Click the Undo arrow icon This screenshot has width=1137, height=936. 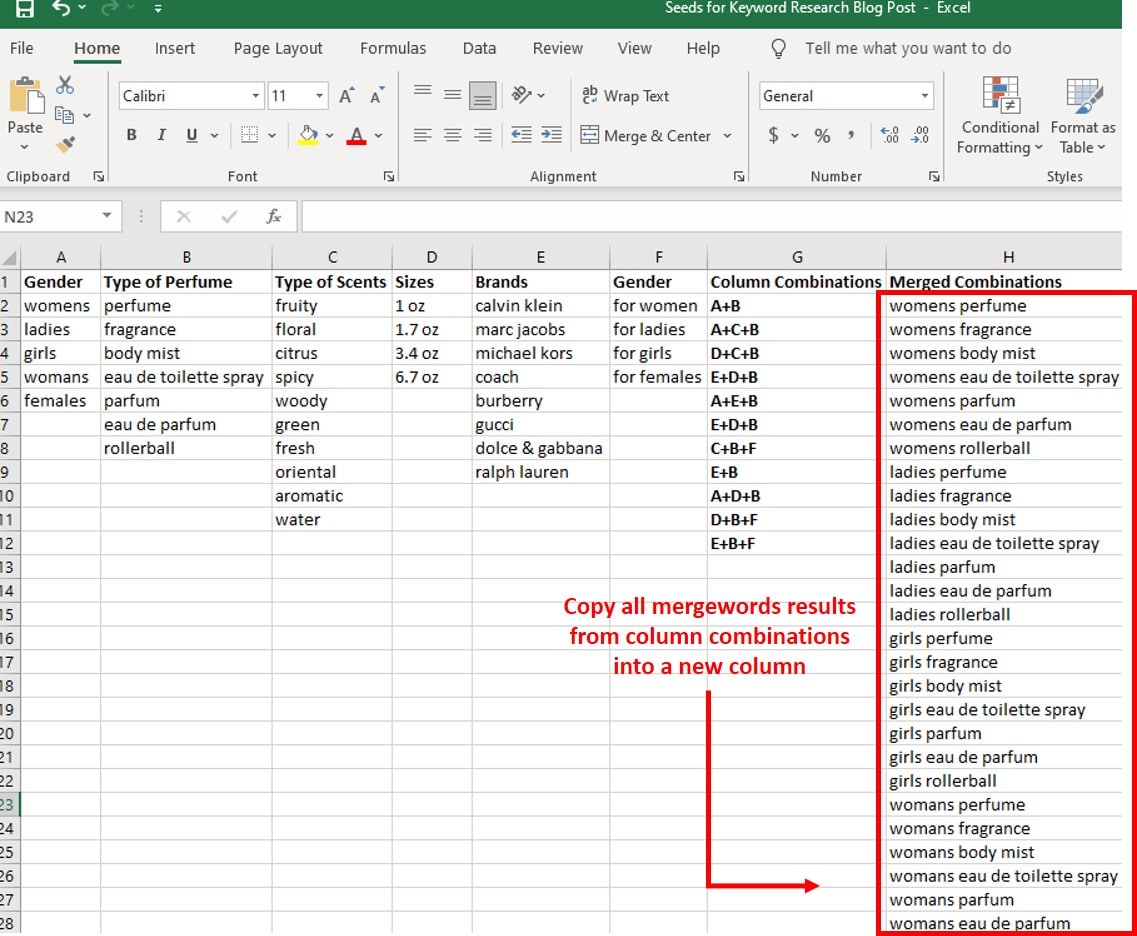pyautogui.click(x=61, y=8)
